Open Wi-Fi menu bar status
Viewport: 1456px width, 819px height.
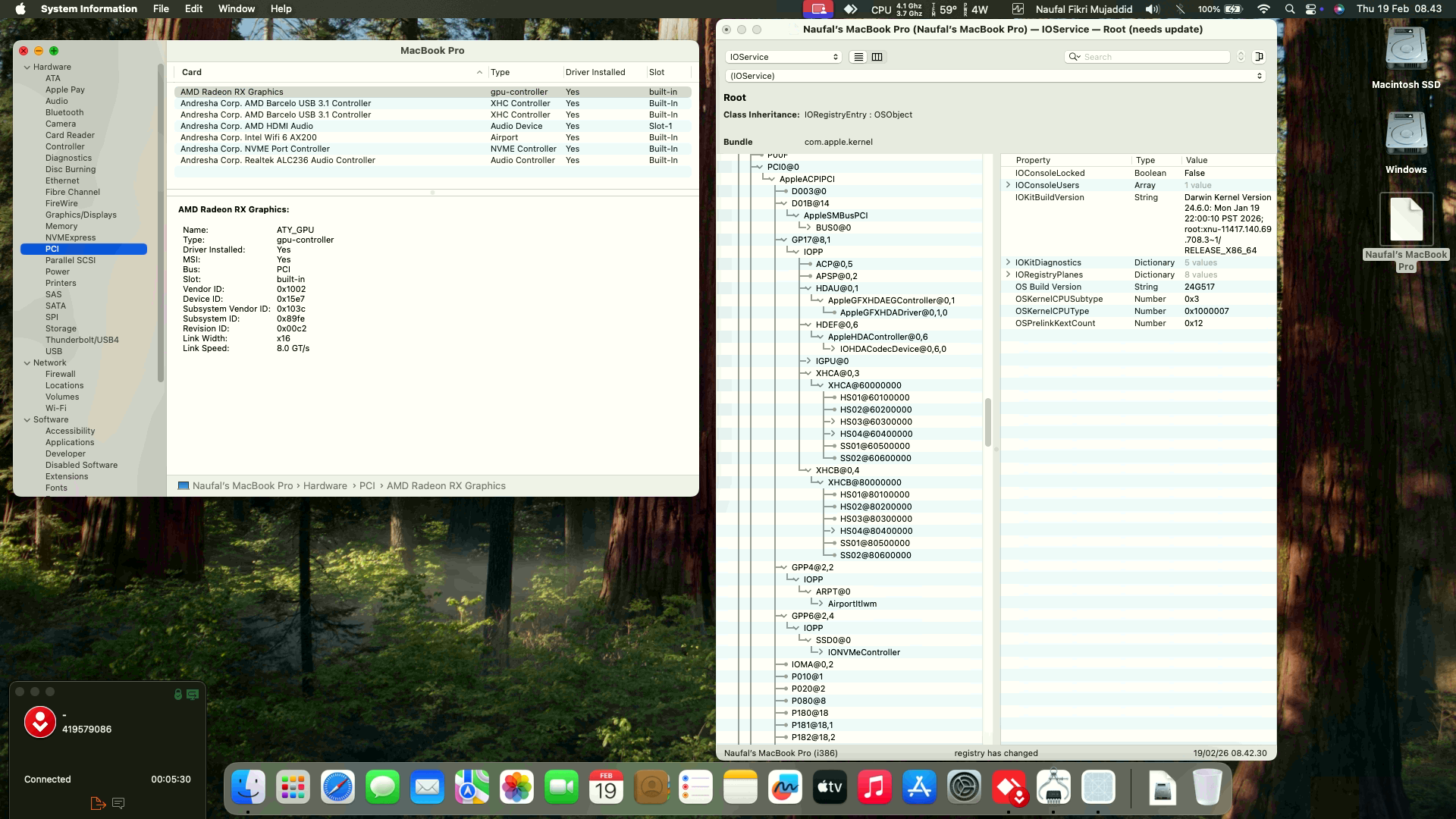(x=1263, y=9)
